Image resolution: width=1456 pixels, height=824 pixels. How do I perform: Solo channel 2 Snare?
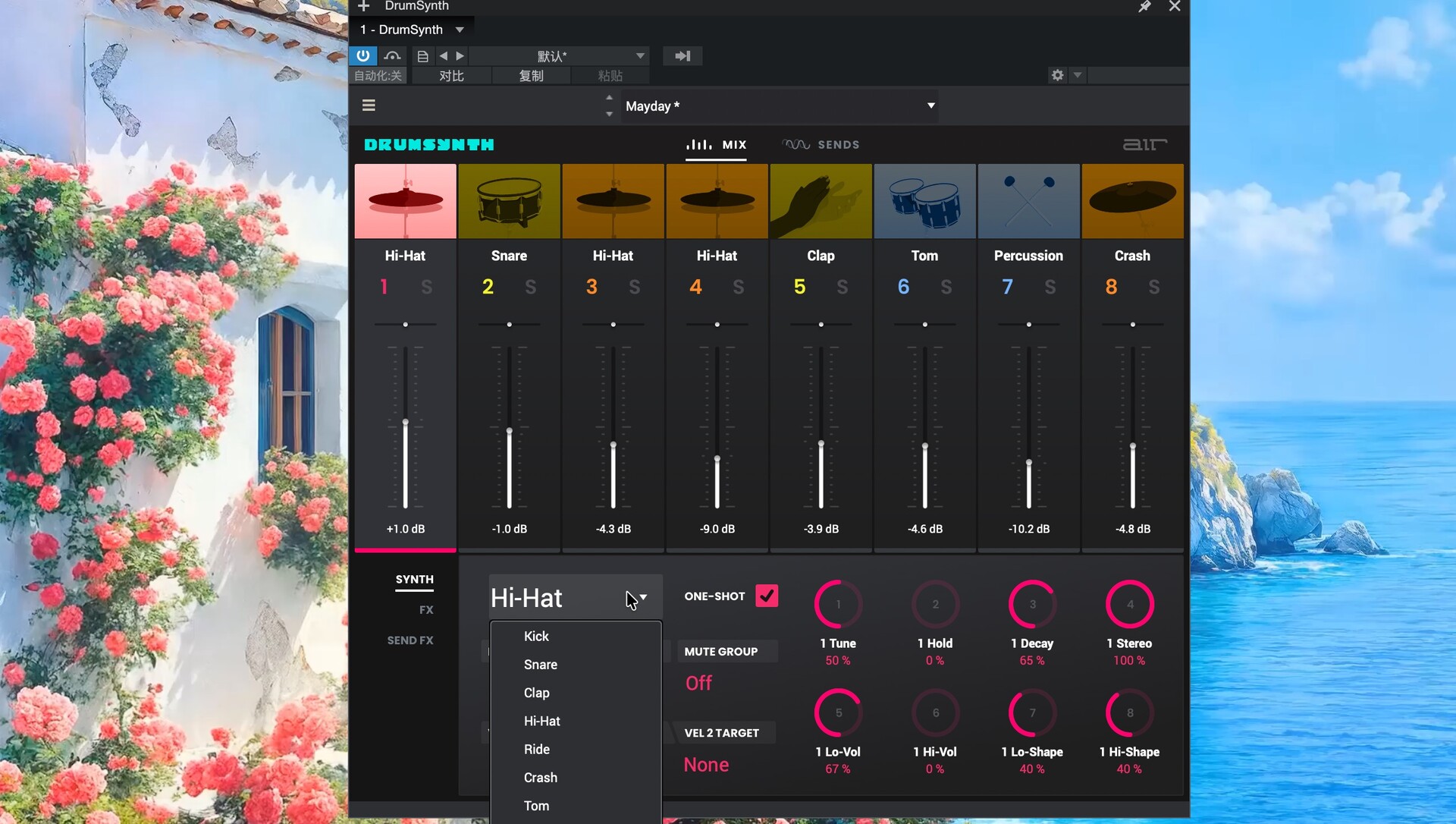(x=530, y=287)
